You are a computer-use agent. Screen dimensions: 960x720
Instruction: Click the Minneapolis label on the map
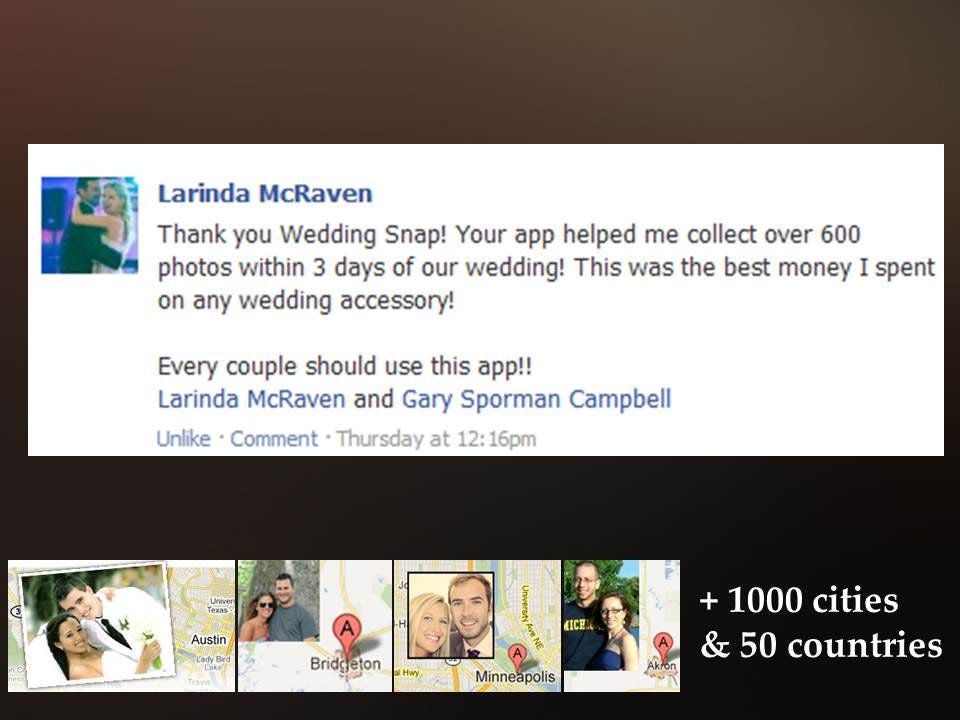click(515, 677)
